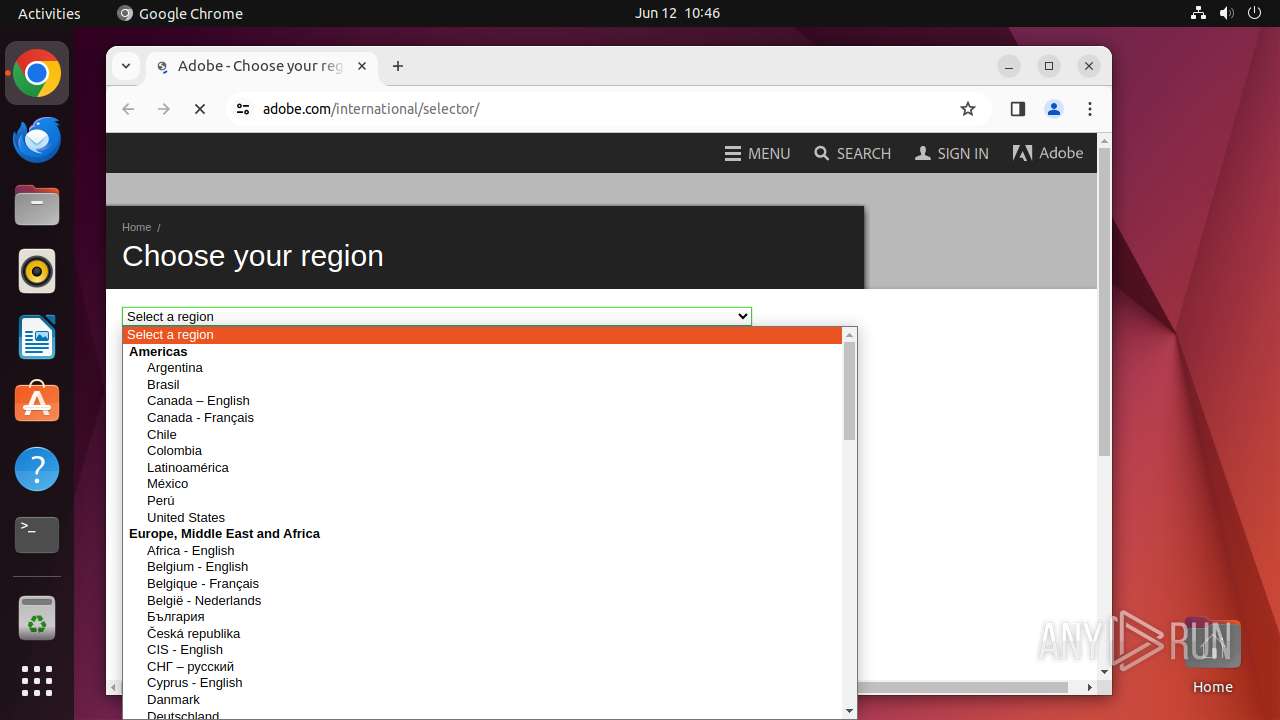Choose Latinoamérica region
Viewport: 1280px width, 720px height.
tap(482, 468)
